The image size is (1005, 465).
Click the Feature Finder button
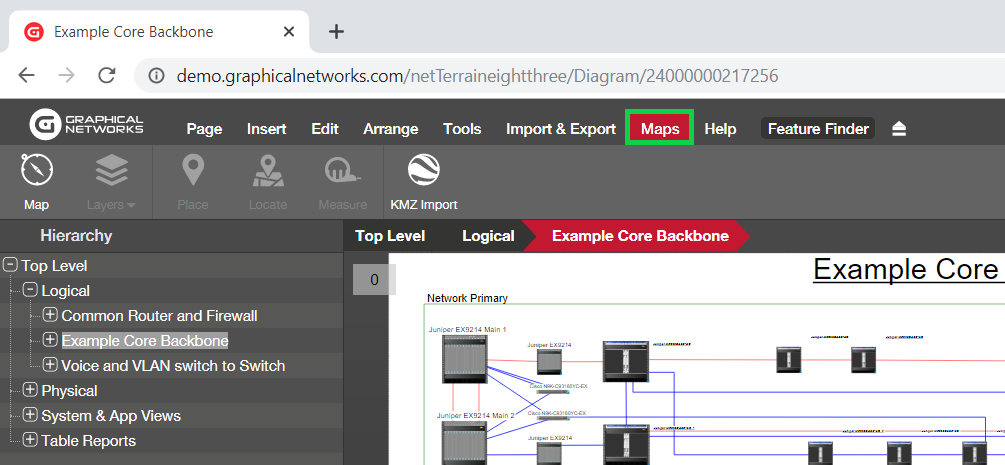pos(818,129)
